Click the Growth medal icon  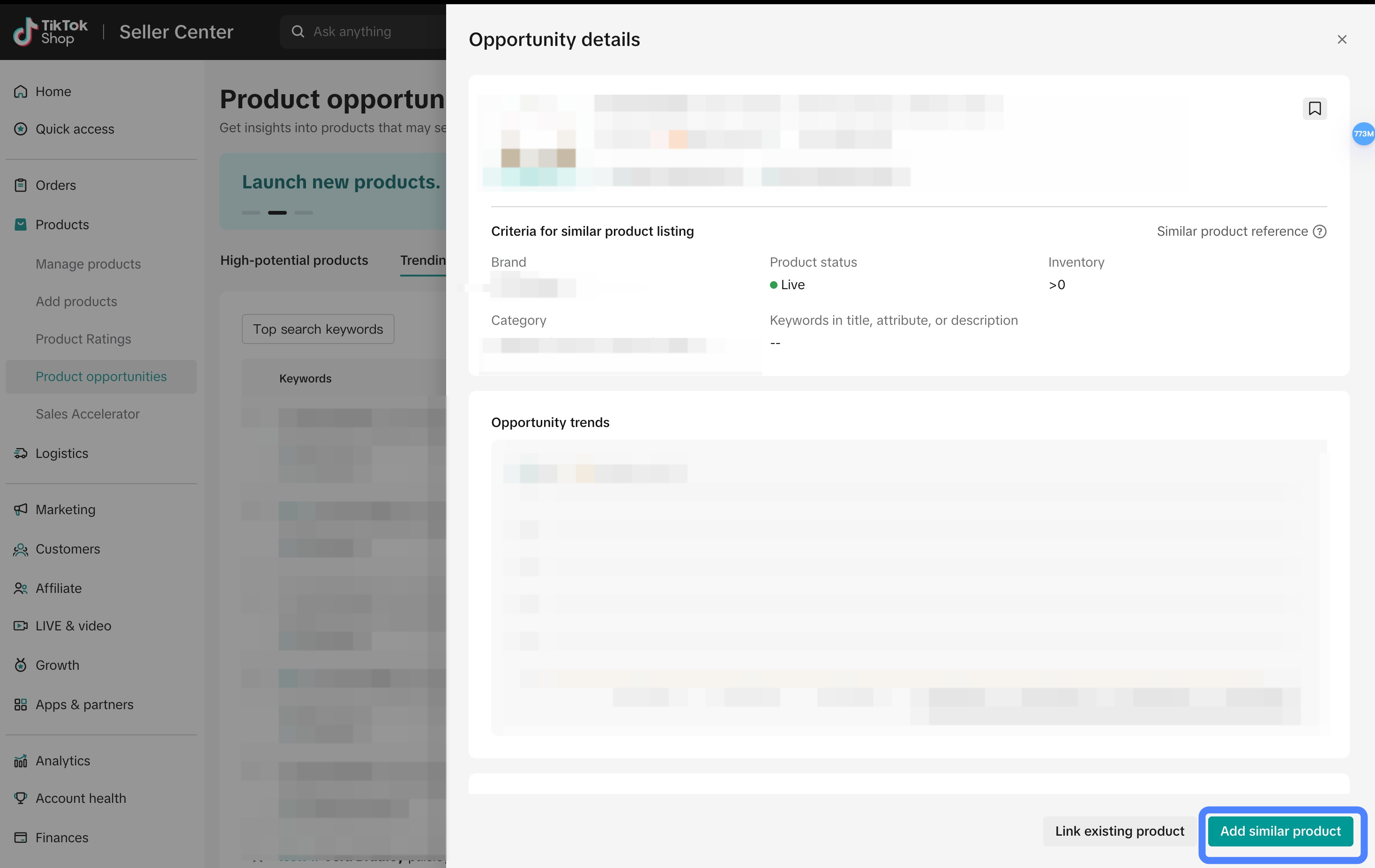click(21, 665)
